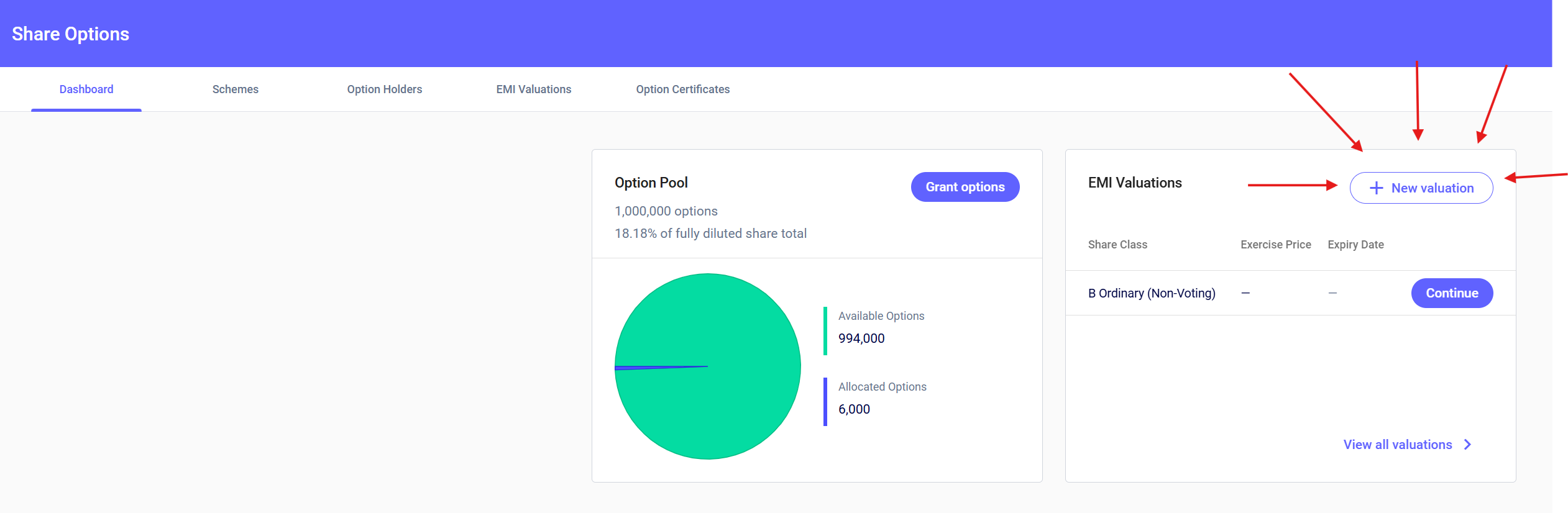Click the EMI Valuations card heading
1568x513 pixels.
(1134, 183)
